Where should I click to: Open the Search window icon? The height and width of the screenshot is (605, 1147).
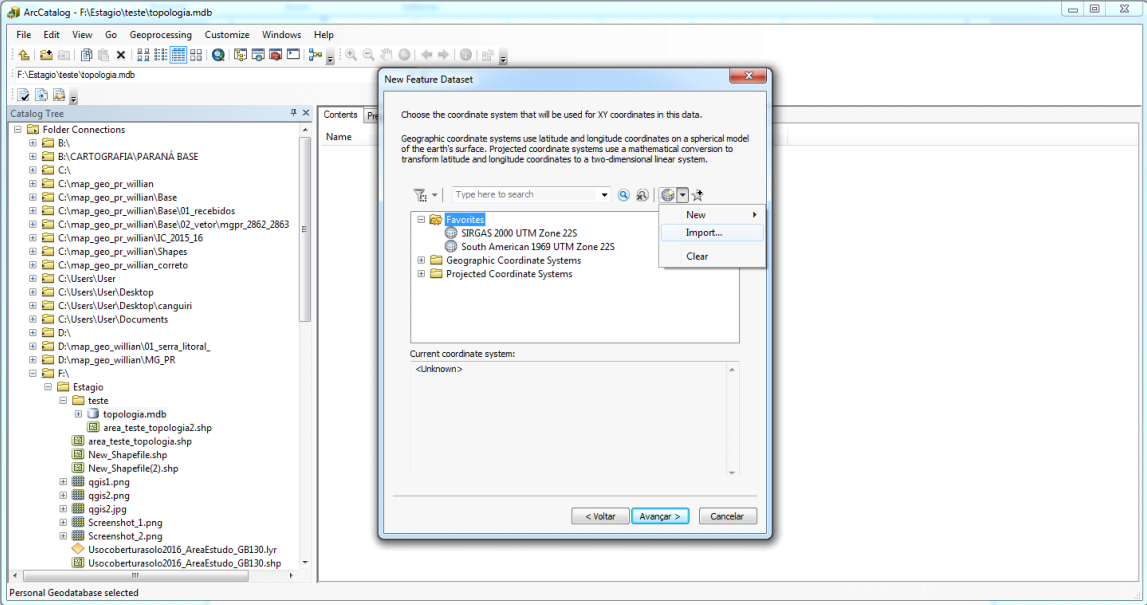(257, 55)
